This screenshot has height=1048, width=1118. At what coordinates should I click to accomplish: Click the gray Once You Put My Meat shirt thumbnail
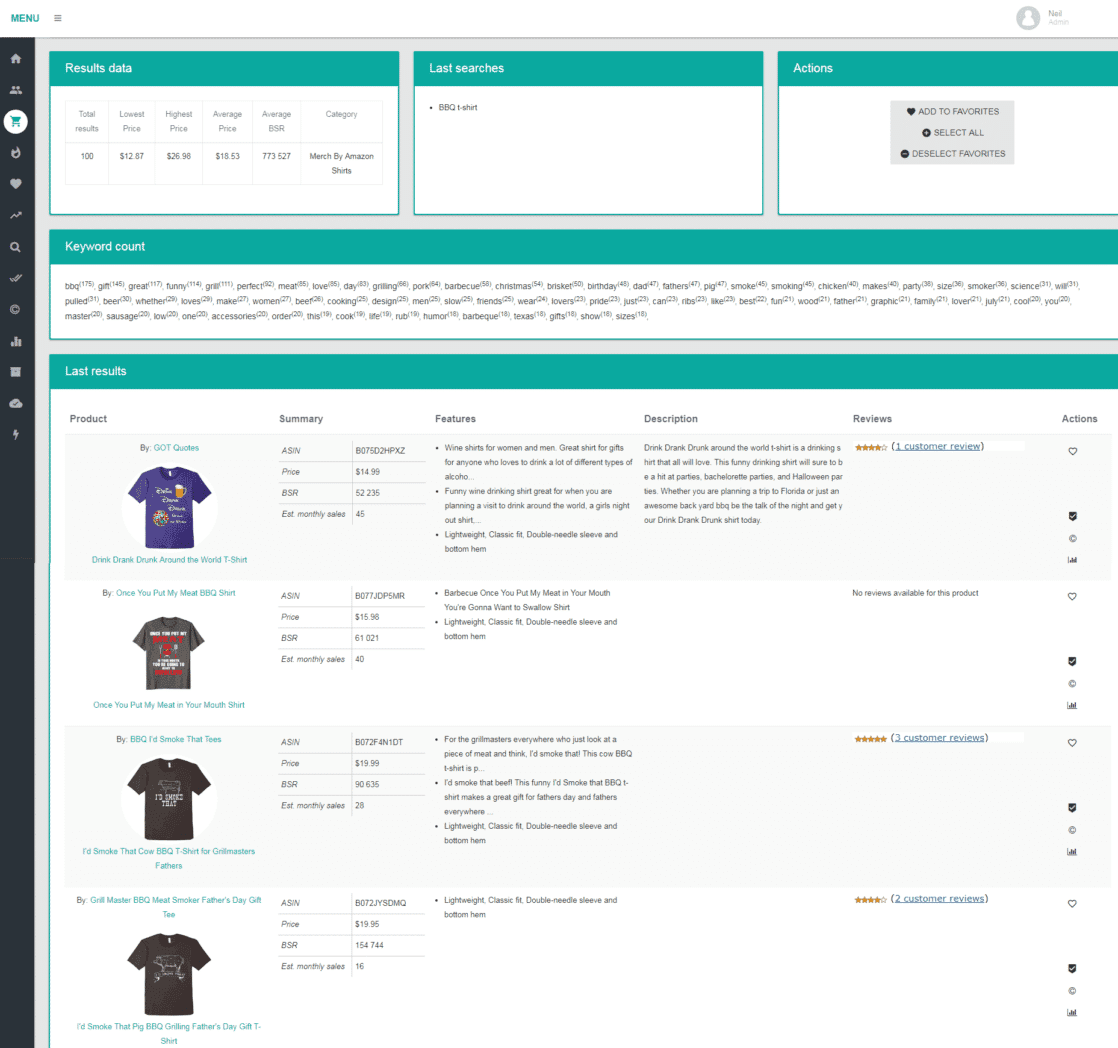tap(169, 652)
